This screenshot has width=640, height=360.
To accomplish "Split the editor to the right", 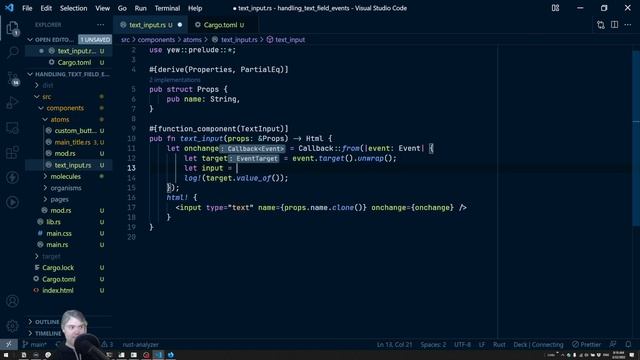I will pos(614,25).
